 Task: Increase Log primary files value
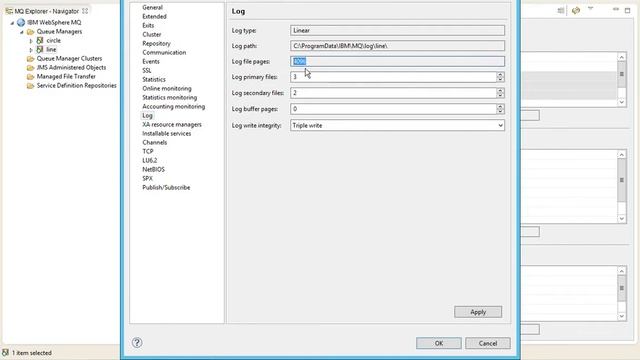[x=500, y=75]
